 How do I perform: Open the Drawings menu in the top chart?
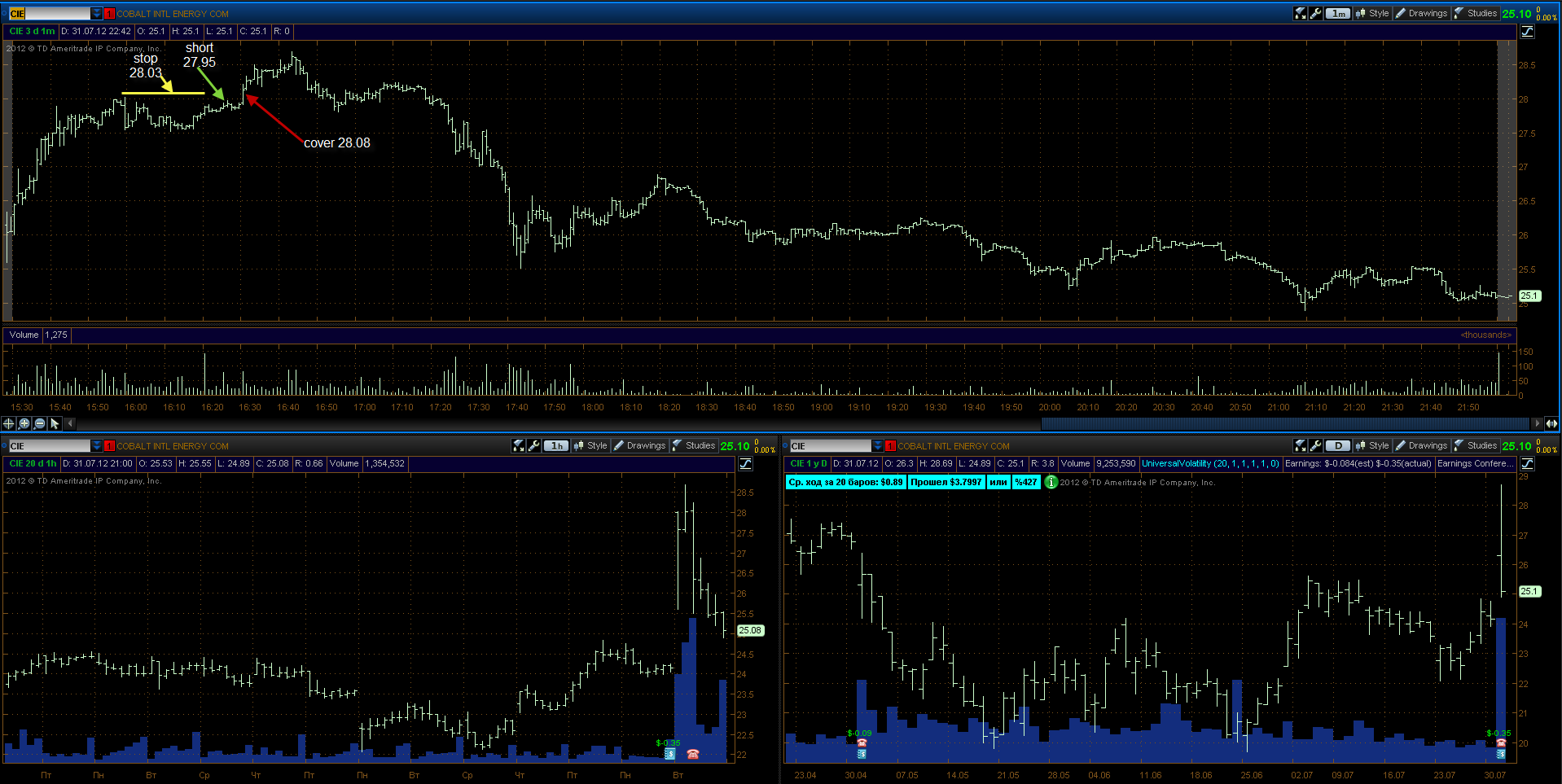point(1422,13)
